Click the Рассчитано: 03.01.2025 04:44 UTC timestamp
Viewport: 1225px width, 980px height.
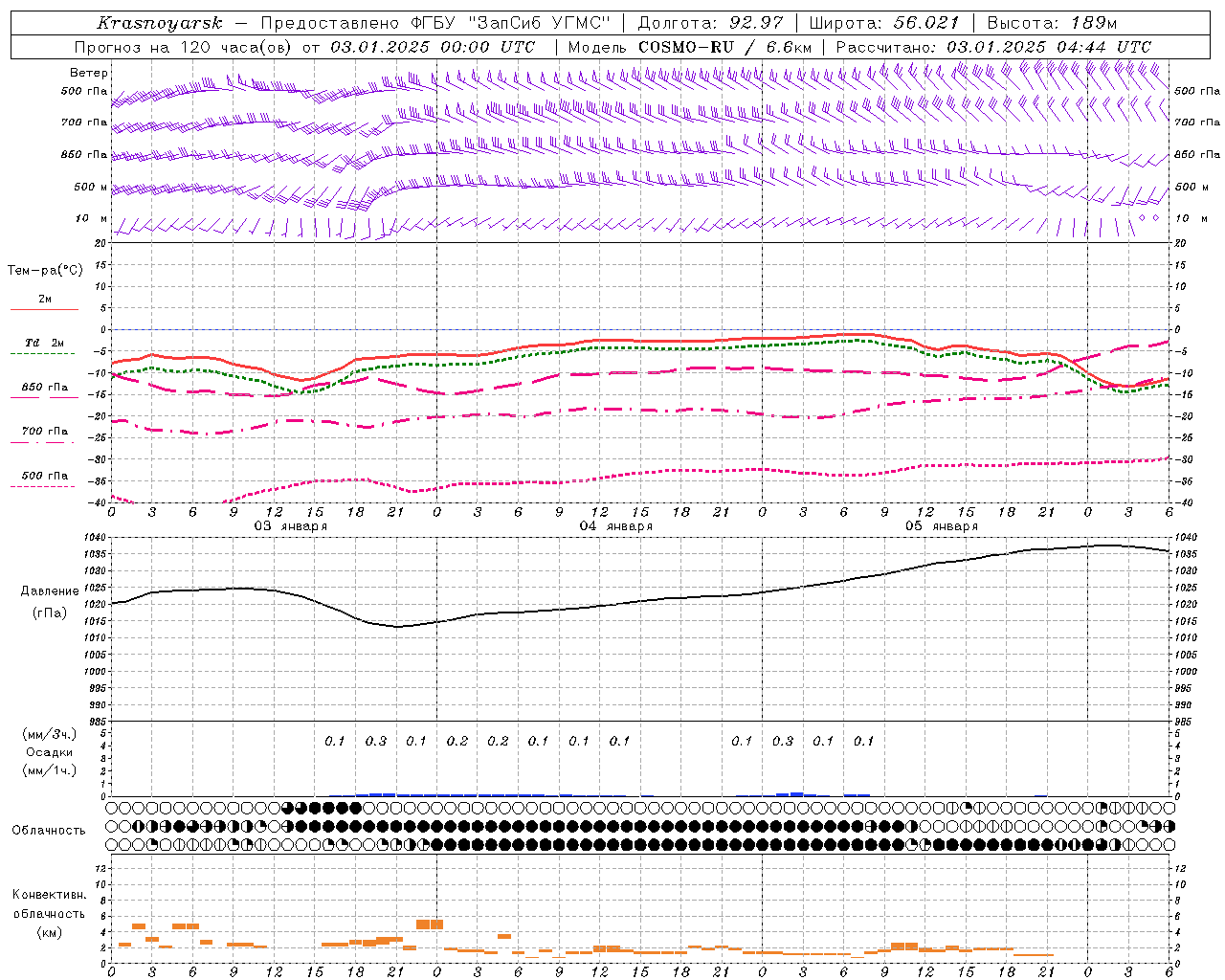(993, 47)
